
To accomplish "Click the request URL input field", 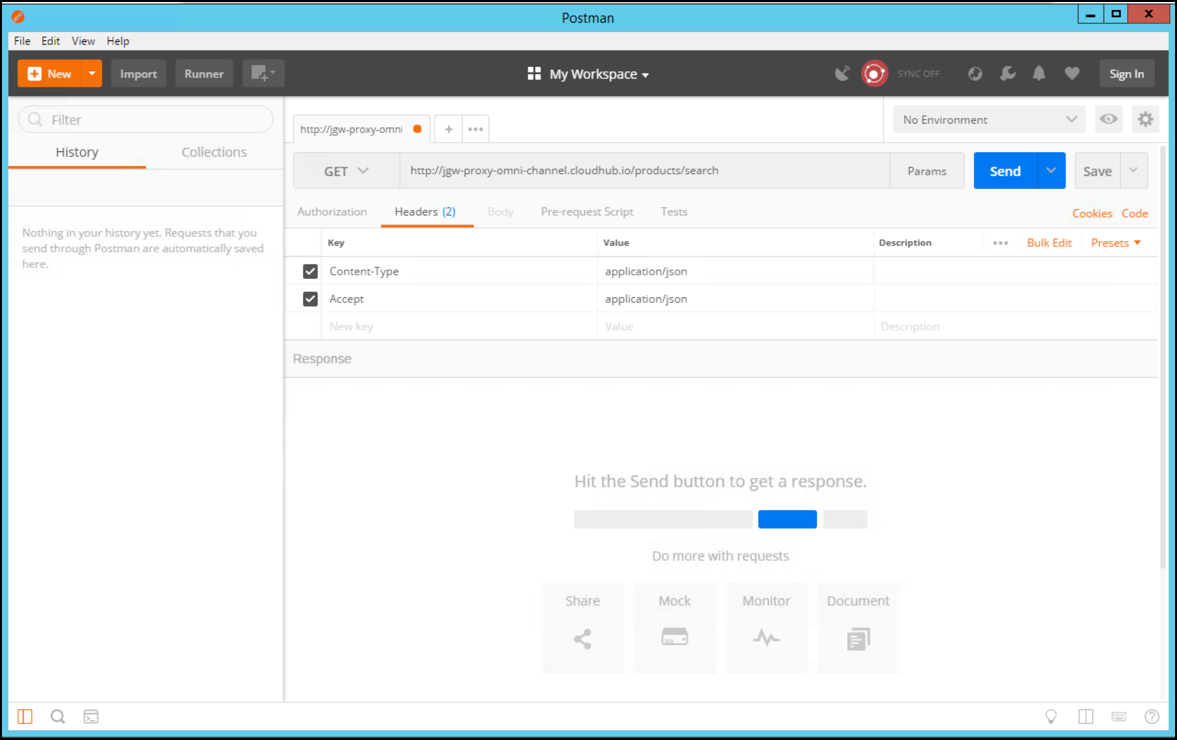I will pyautogui.click(x=645, y=171).
